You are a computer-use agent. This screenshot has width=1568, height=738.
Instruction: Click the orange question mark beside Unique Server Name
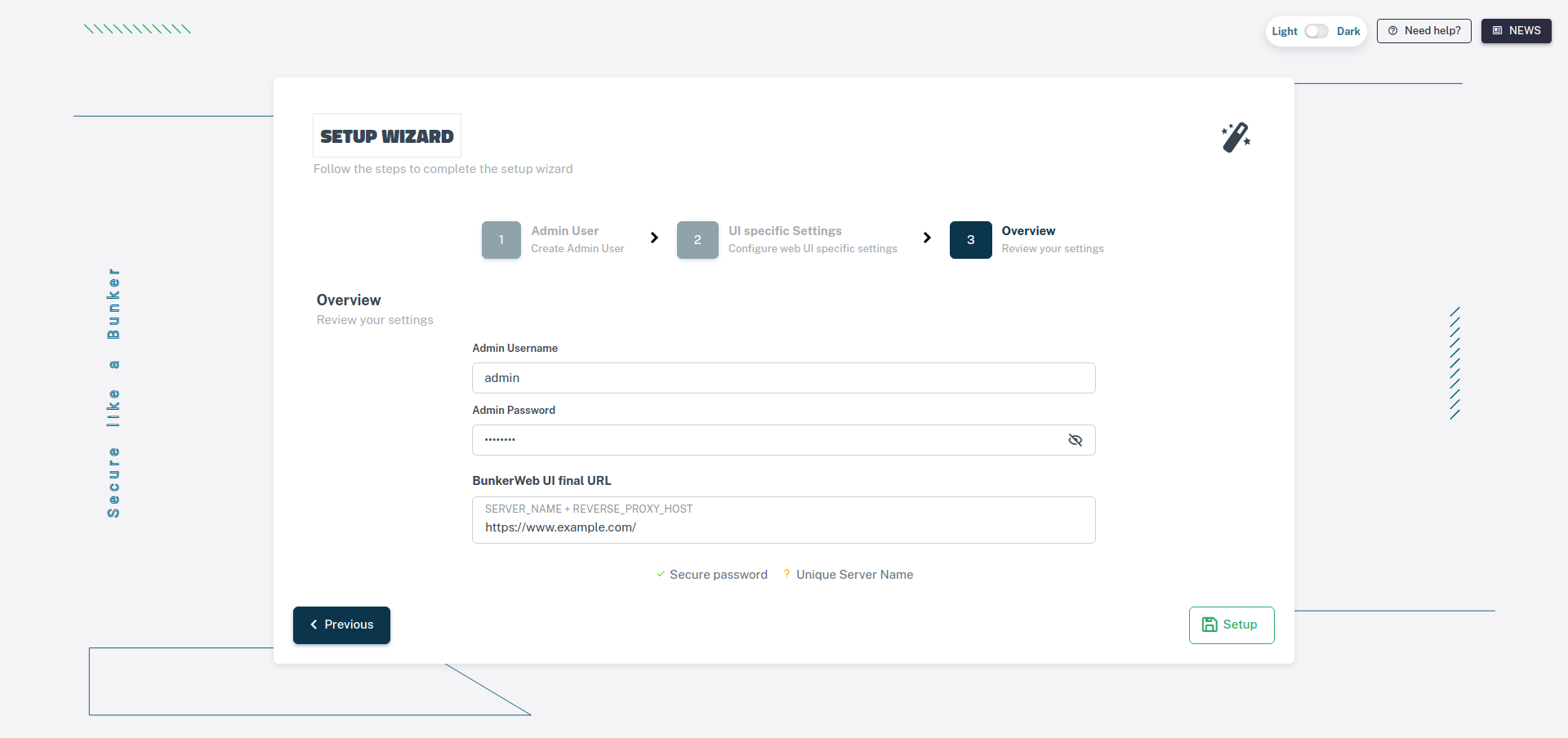[786, 575]
